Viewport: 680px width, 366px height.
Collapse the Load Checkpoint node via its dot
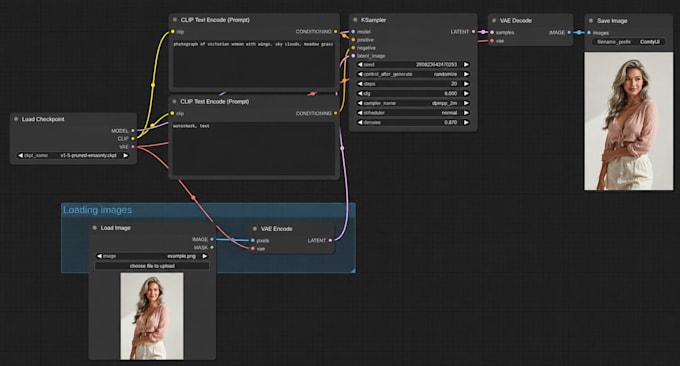16,119
